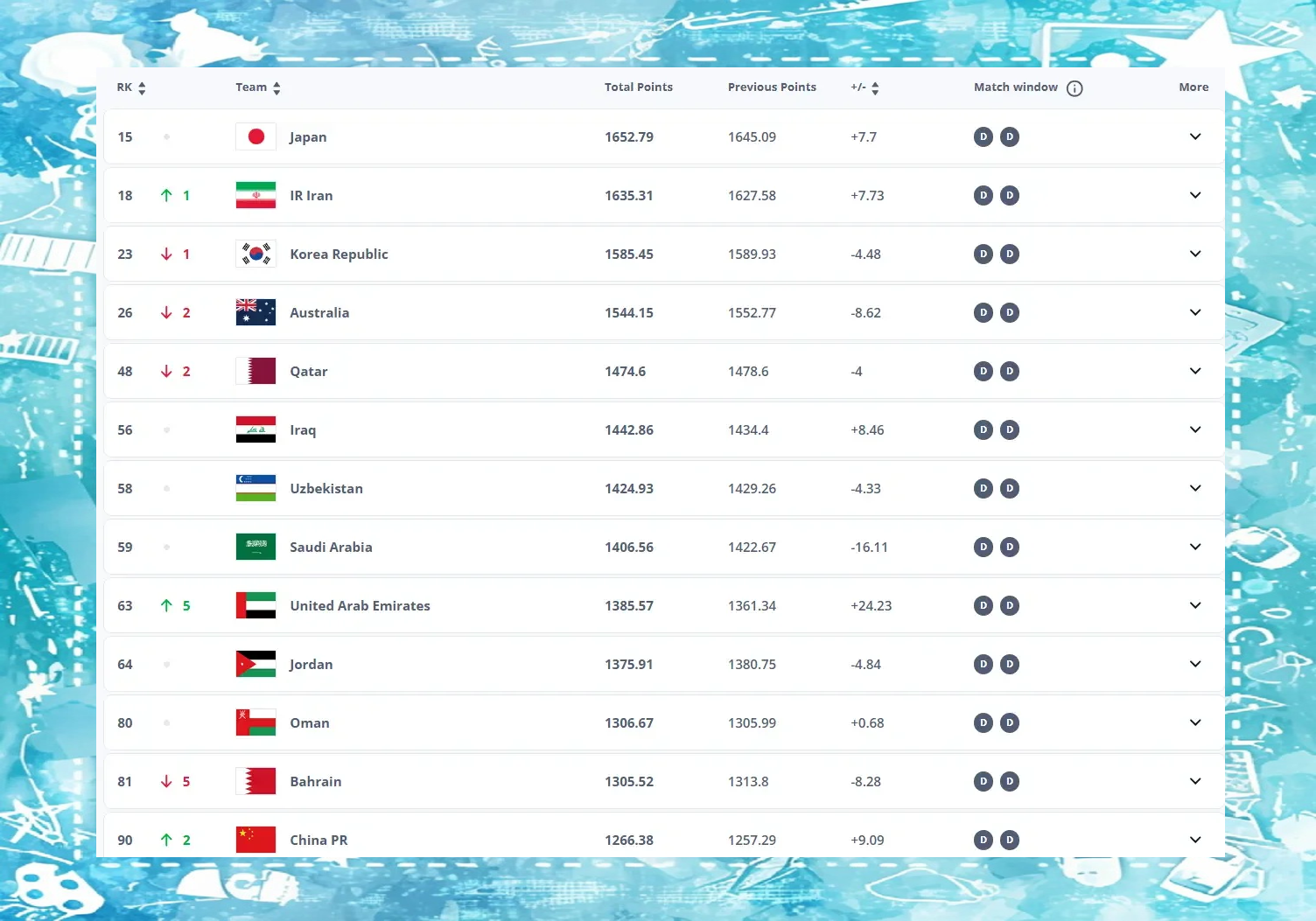Open Match window info icon
Screen dimensions: 1316x921
pos(1074,88)
